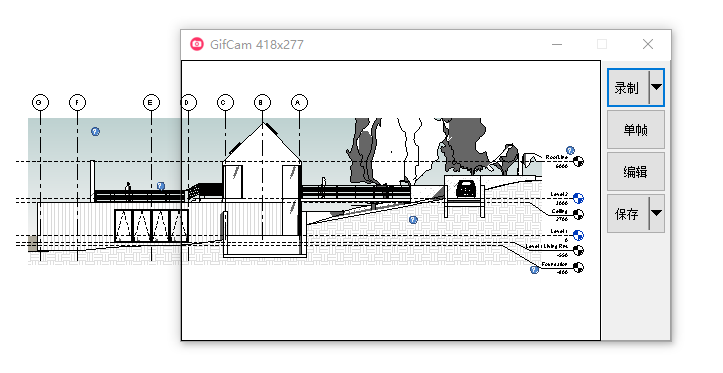Open the 编辑 (Edit) button
Viewport: 723px width, 373px height.
click(635, 172)
